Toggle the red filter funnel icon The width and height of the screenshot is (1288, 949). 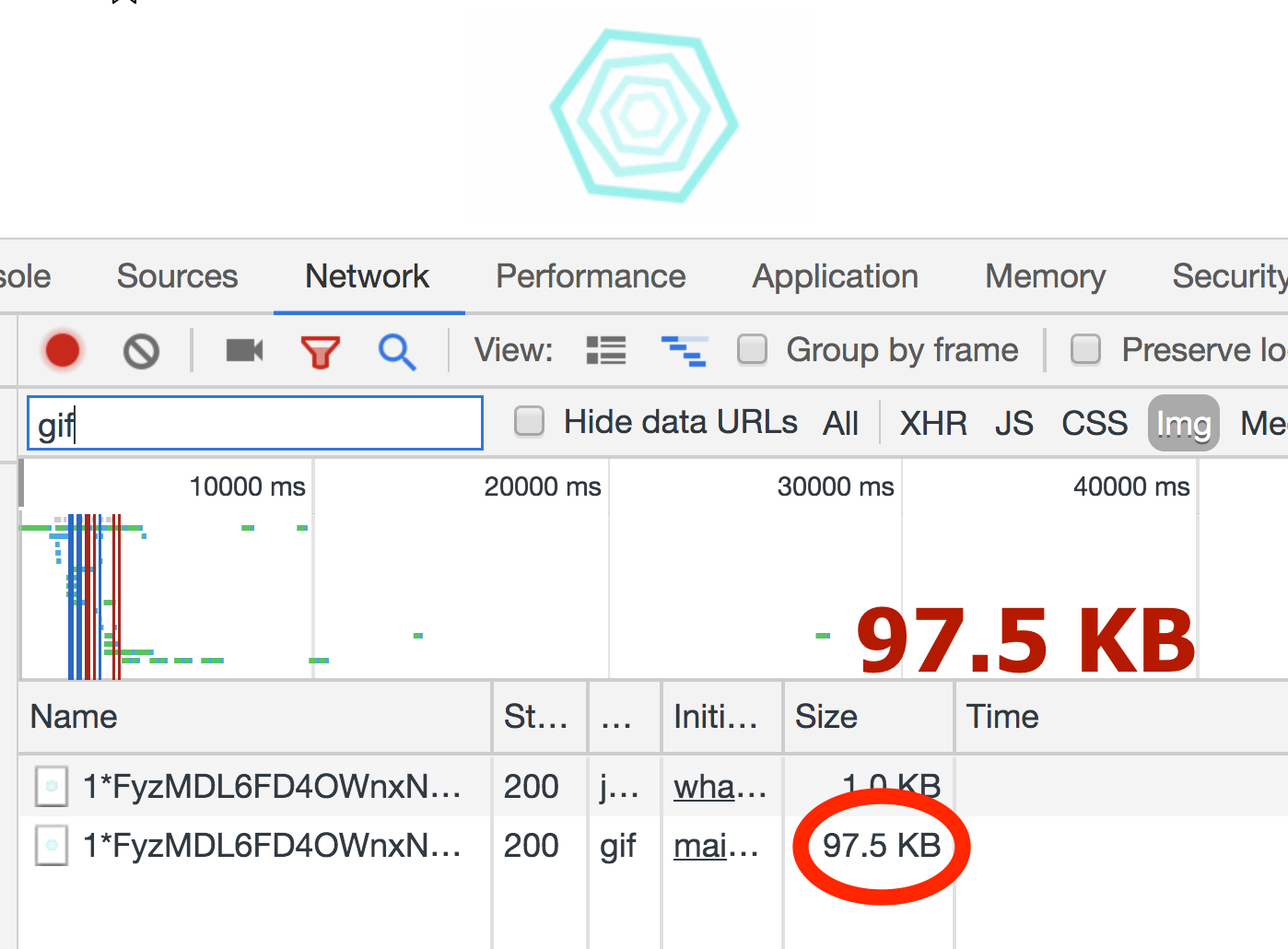pos(320,351)
